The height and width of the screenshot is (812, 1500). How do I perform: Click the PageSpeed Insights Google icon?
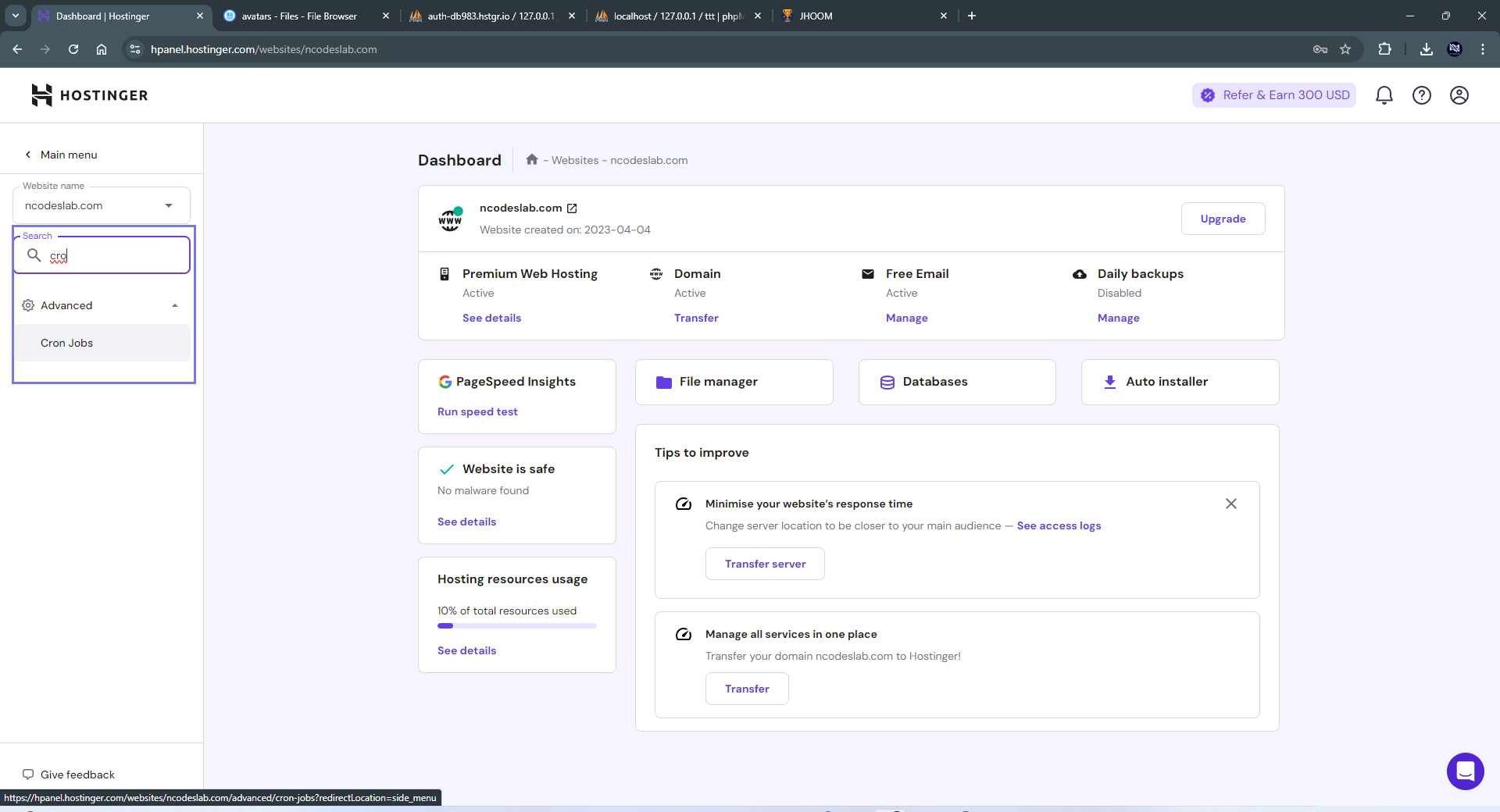pos(445,382)
